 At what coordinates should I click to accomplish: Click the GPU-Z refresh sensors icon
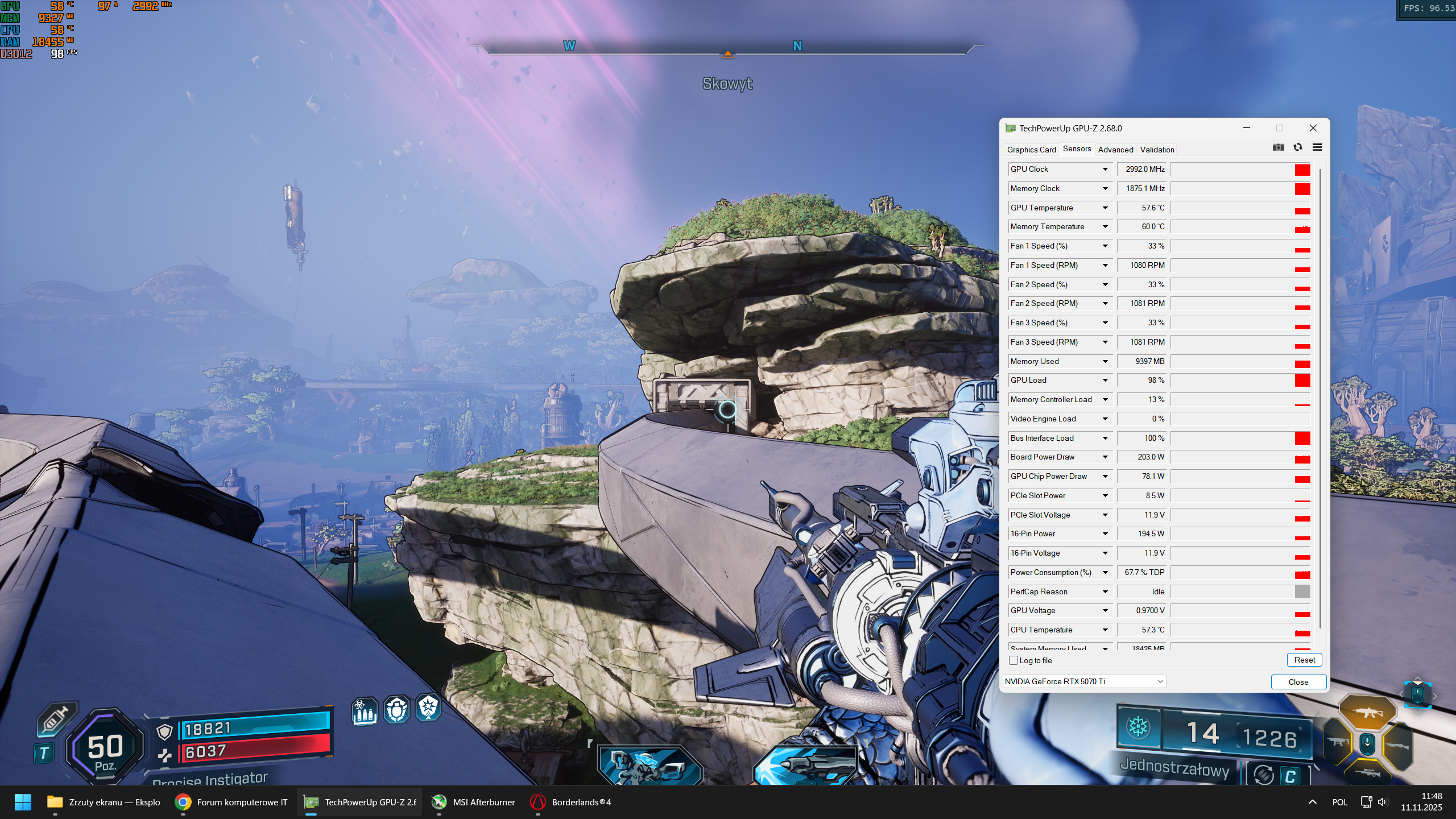click(1298, 147)
